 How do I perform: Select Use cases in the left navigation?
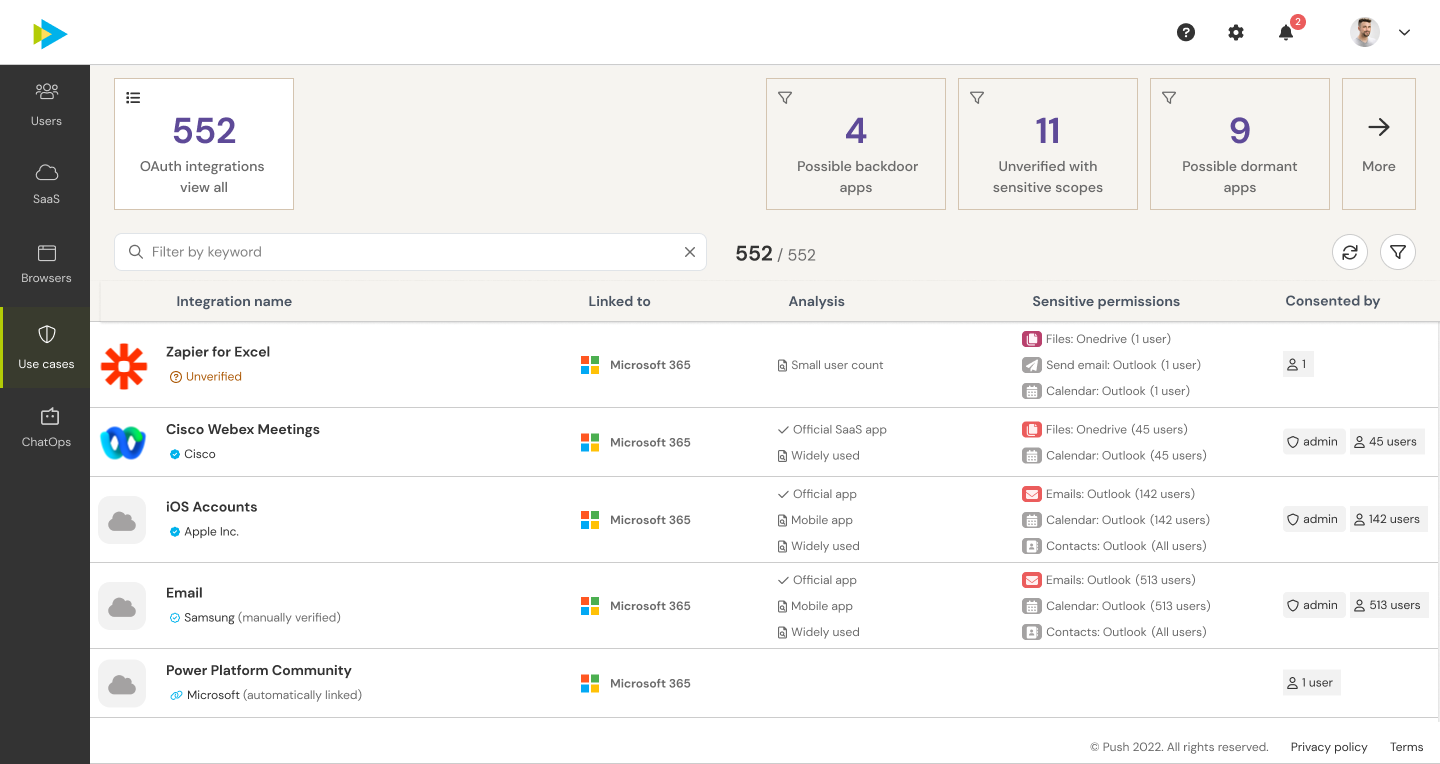click(x=46, y=347)
